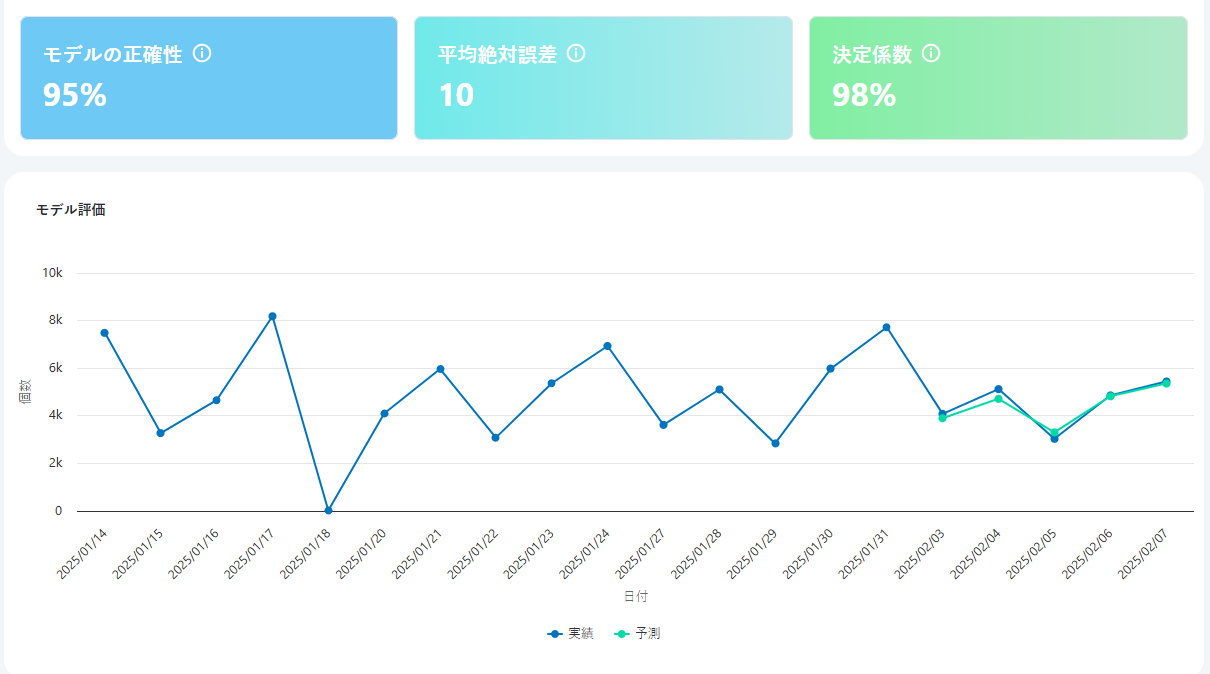Screen dimensions: 1210x674
Task: Click the 実績 data point at 2025/01/31
Action: click(x=886, y=327)
